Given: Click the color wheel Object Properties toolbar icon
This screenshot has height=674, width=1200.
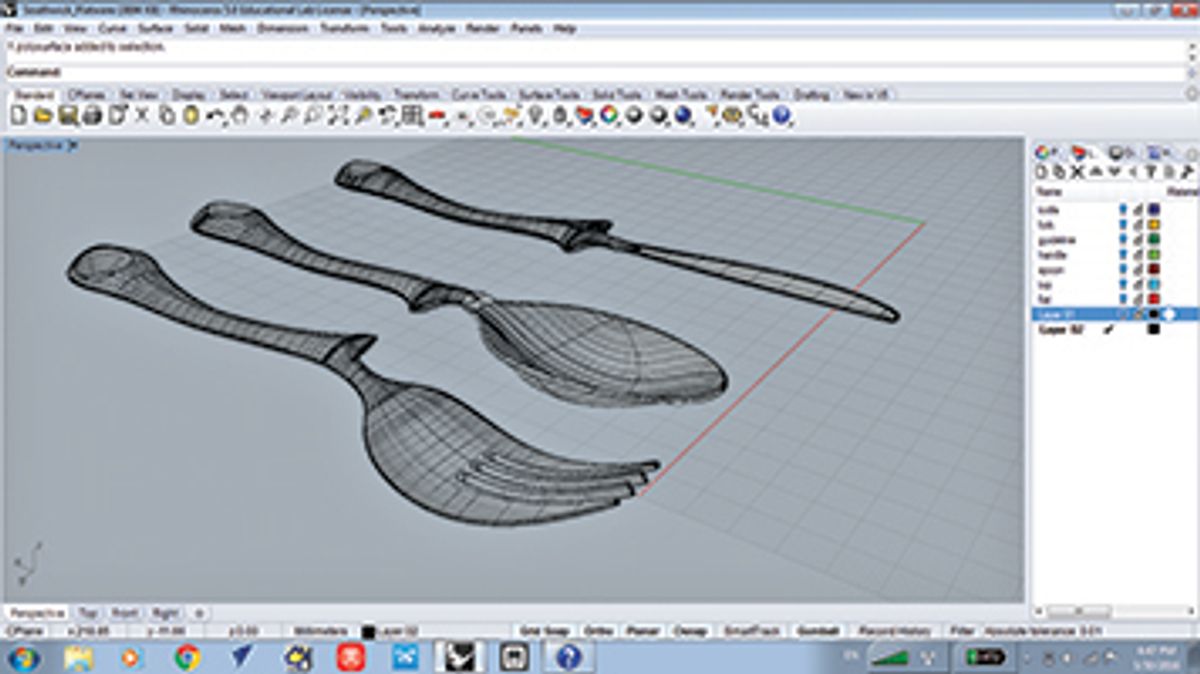Looking at the screenshot, I should point(609,116).
